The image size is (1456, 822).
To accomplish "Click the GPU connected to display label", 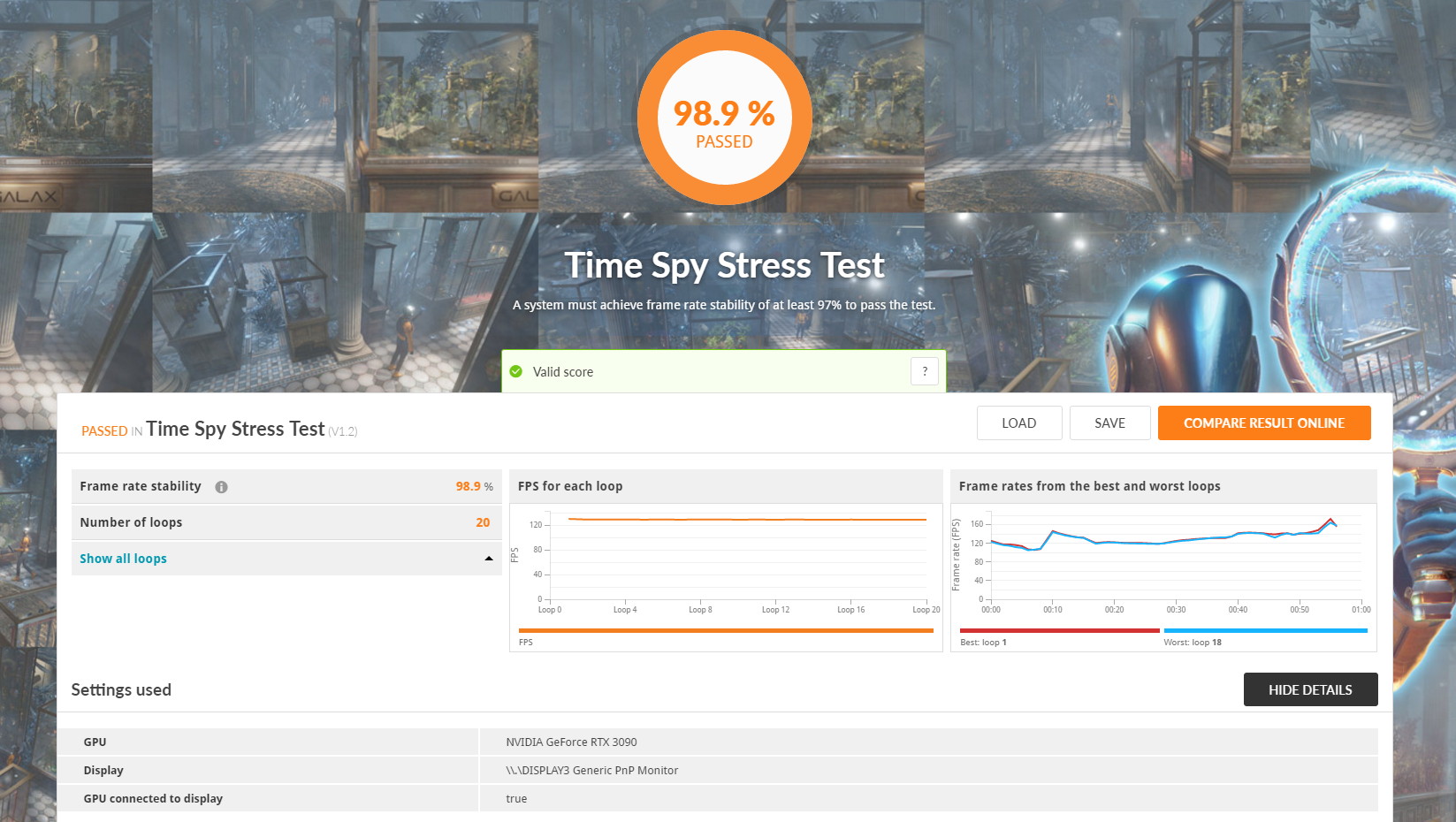I will point(153,799).
